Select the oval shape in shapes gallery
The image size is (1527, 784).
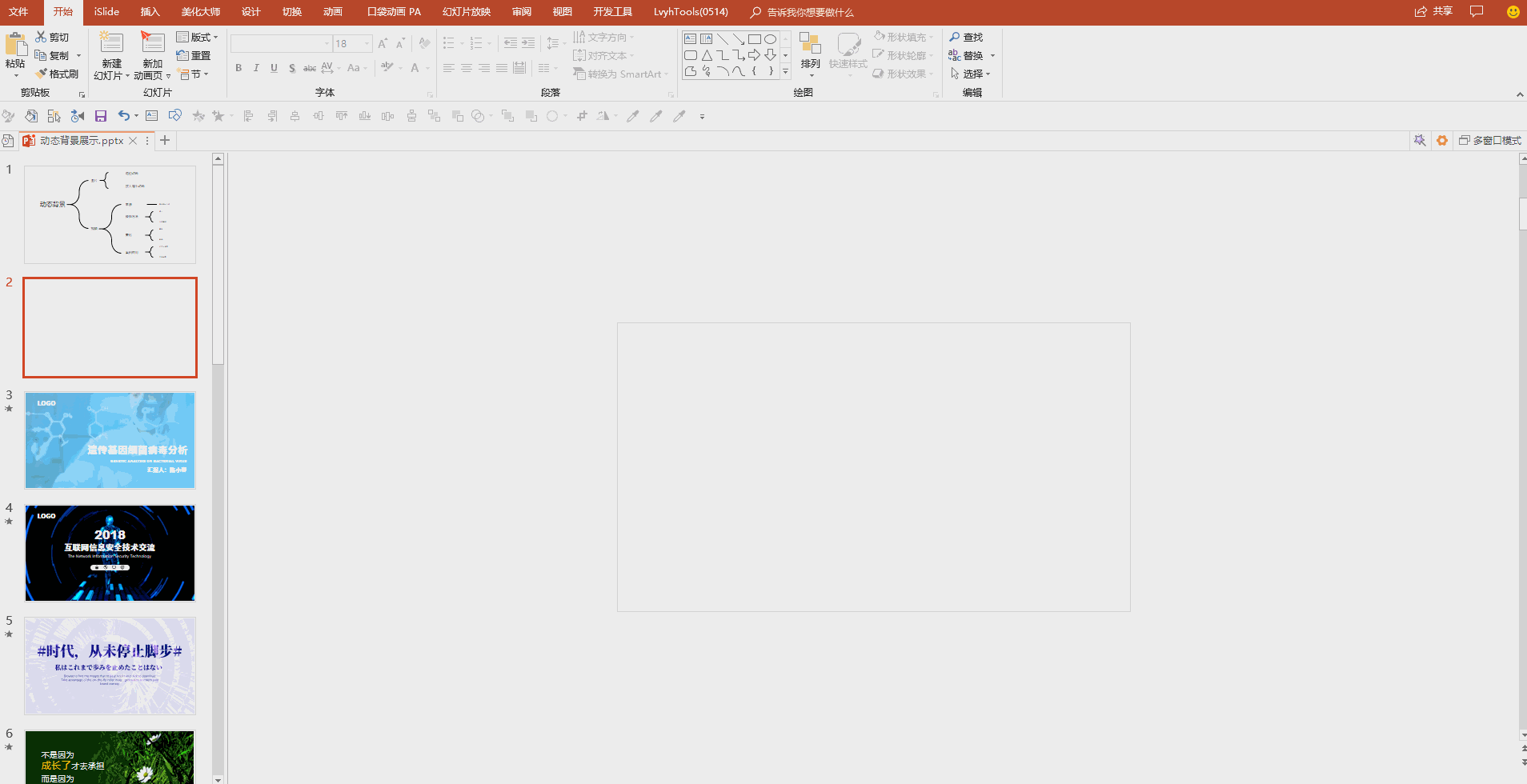click(770, 38)
